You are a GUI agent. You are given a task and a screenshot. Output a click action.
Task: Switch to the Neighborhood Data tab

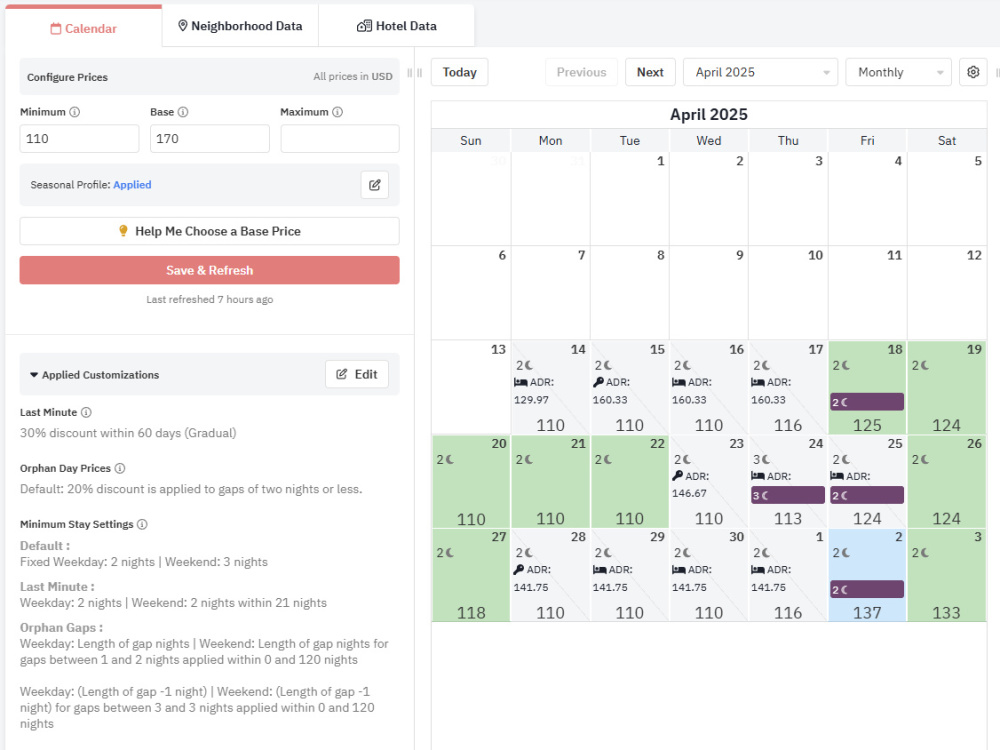pos(240,26)
